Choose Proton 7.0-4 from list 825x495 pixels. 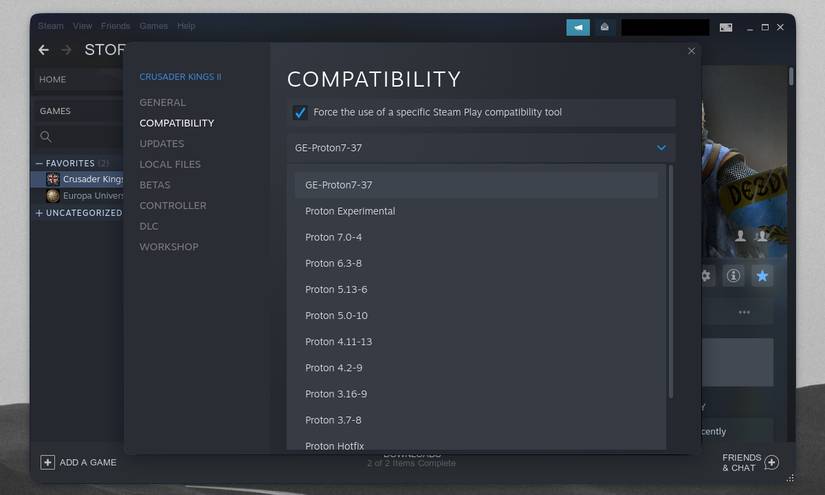pos(476,237)
